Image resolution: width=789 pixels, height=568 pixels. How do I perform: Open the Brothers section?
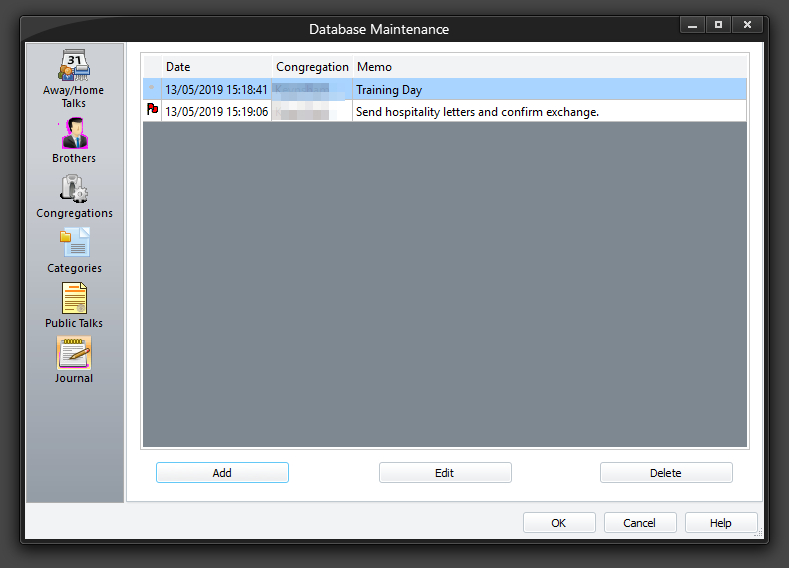point(74,140)
